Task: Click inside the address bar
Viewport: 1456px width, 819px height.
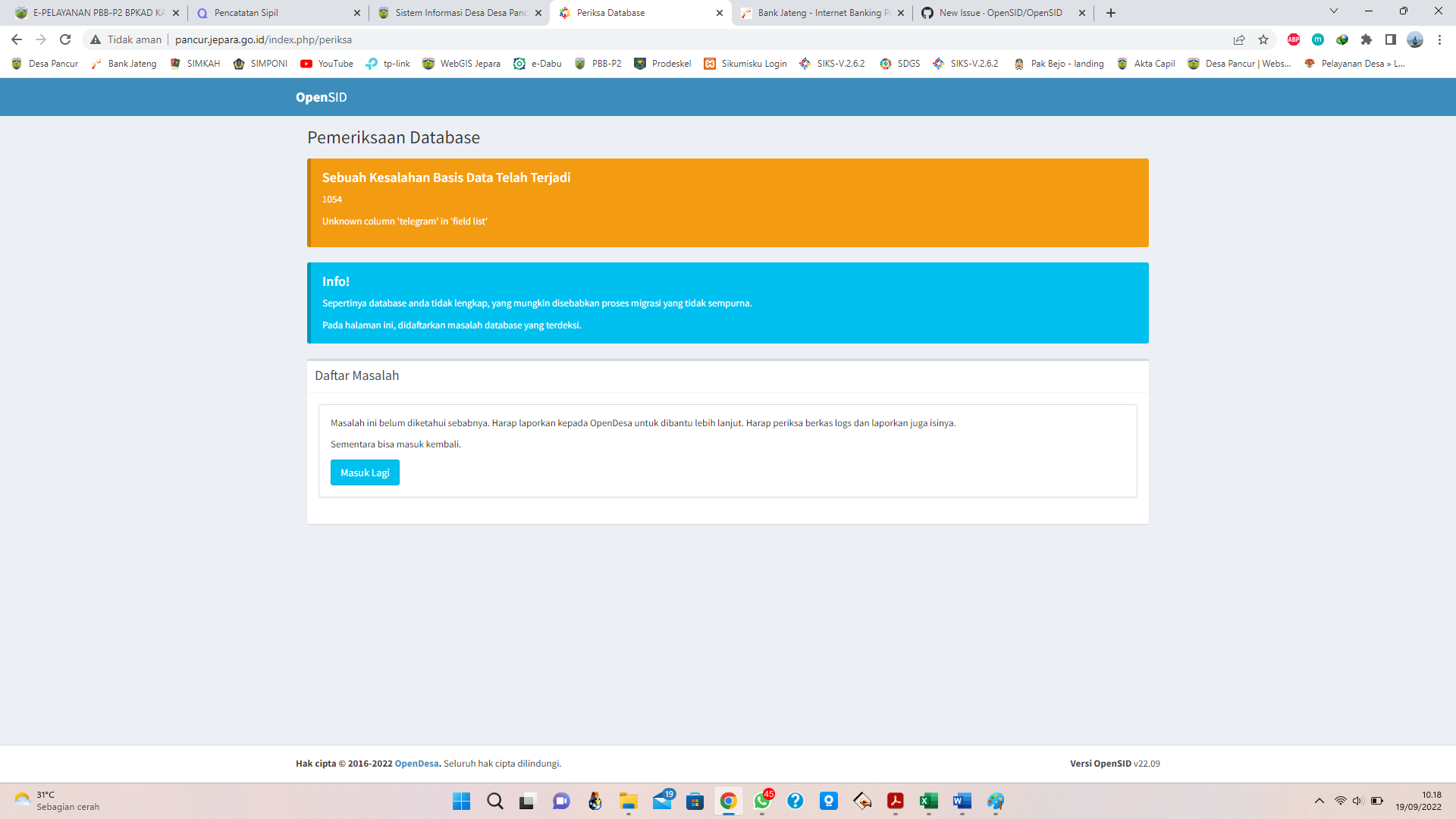Action: pyautogui.click(x=303, y=39)
